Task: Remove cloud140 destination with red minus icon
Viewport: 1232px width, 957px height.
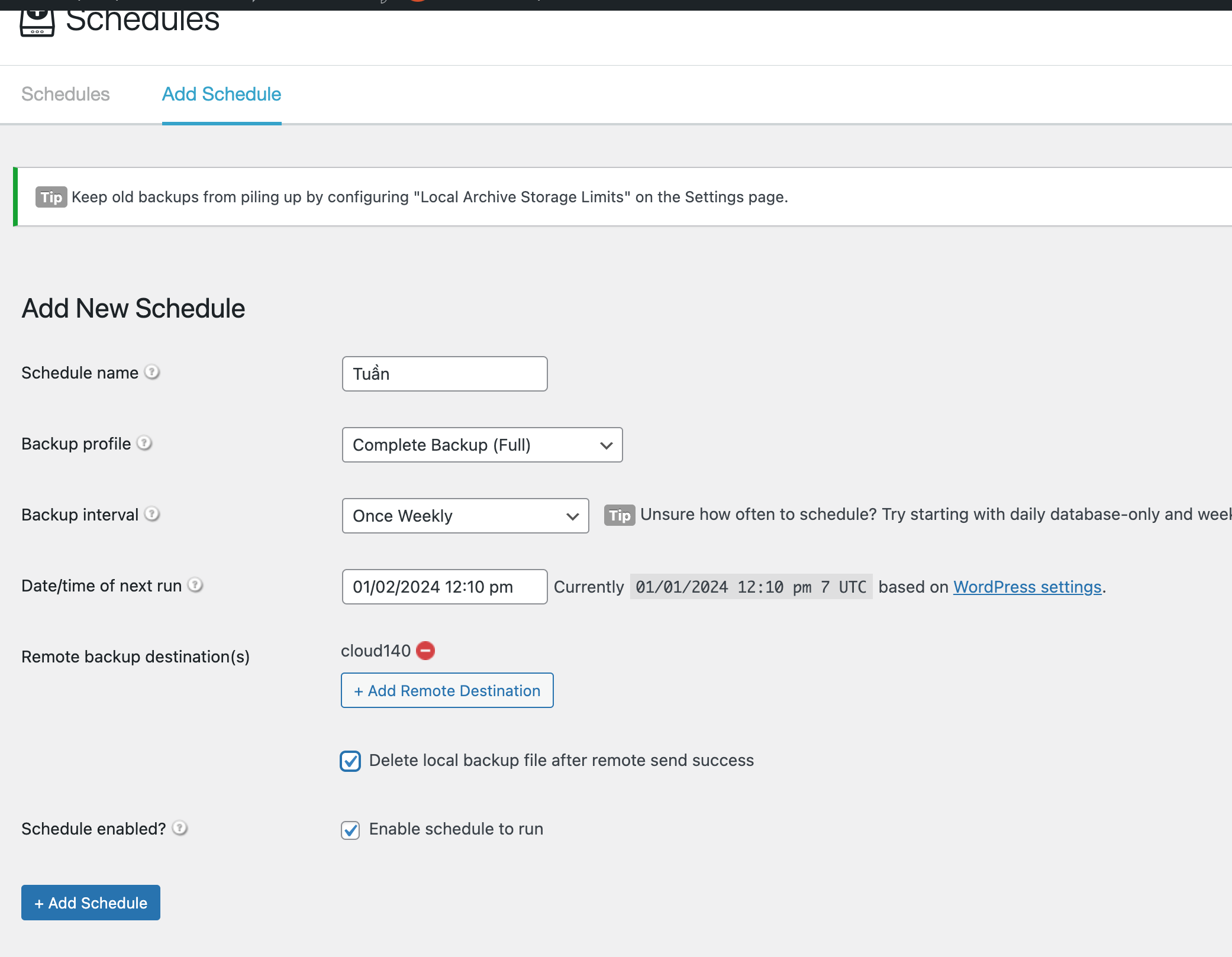Action: 425,651
